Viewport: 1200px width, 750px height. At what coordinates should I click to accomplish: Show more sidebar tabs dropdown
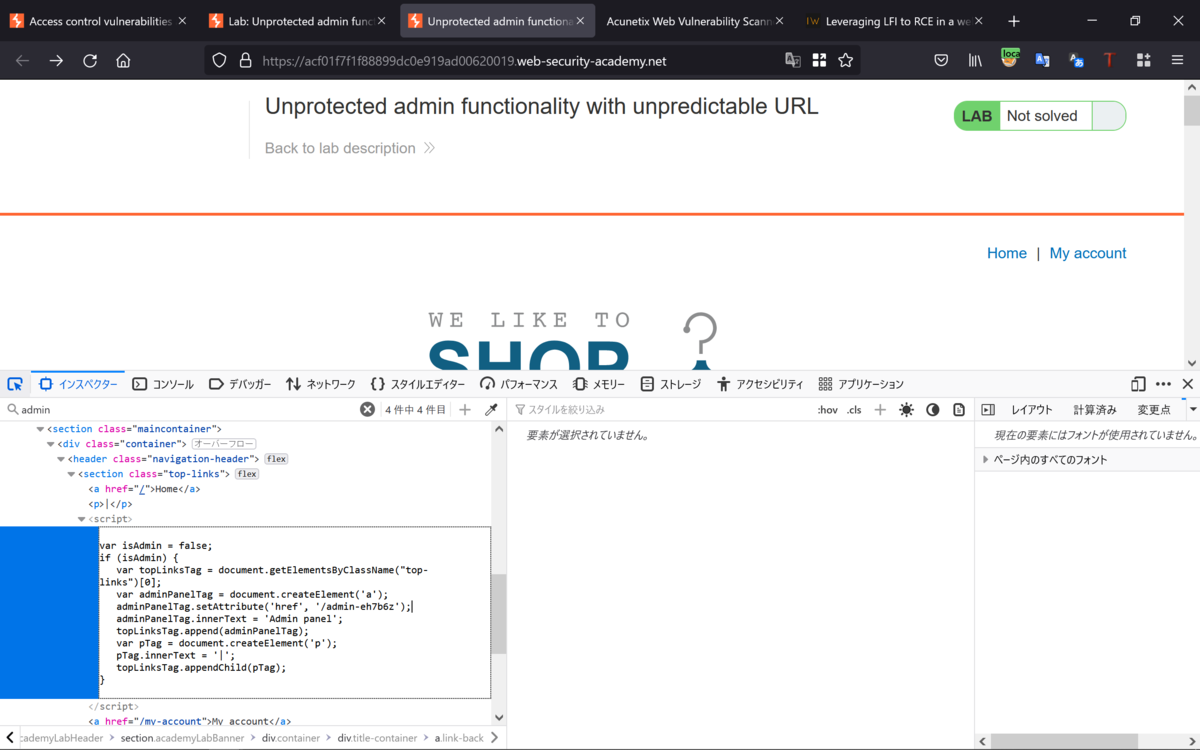tap(1192, 410)
